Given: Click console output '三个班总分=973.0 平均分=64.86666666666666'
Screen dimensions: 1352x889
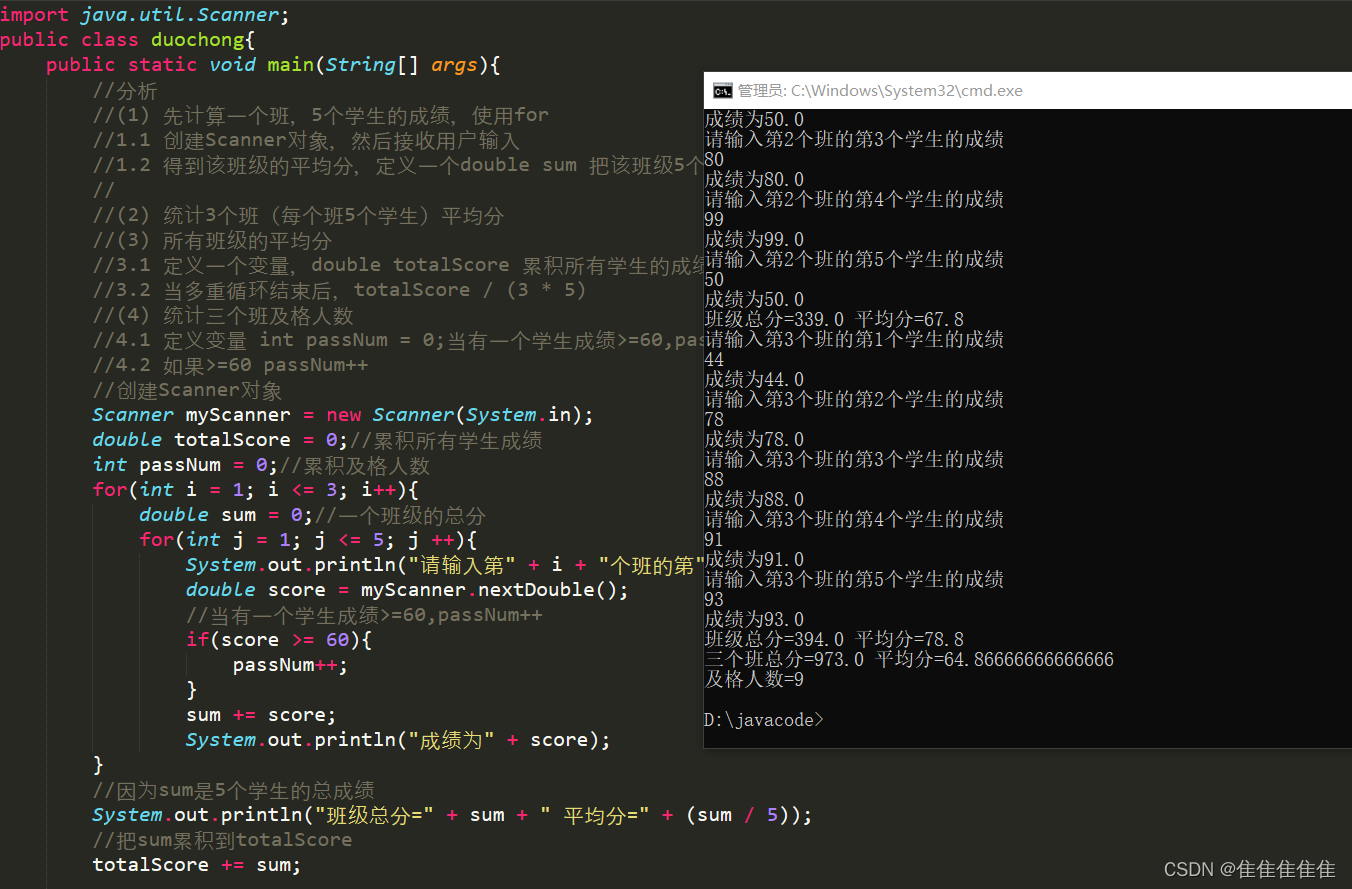Looking at the screenshot, I should [x=909, y=660].
